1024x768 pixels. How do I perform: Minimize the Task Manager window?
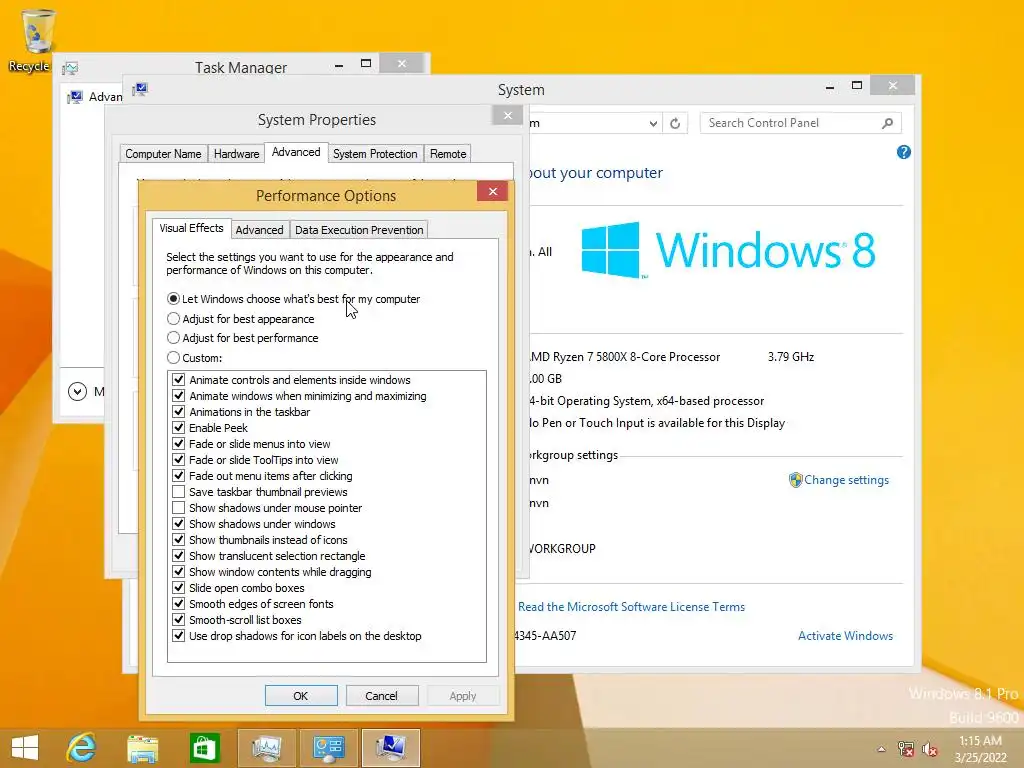point(339,65)
